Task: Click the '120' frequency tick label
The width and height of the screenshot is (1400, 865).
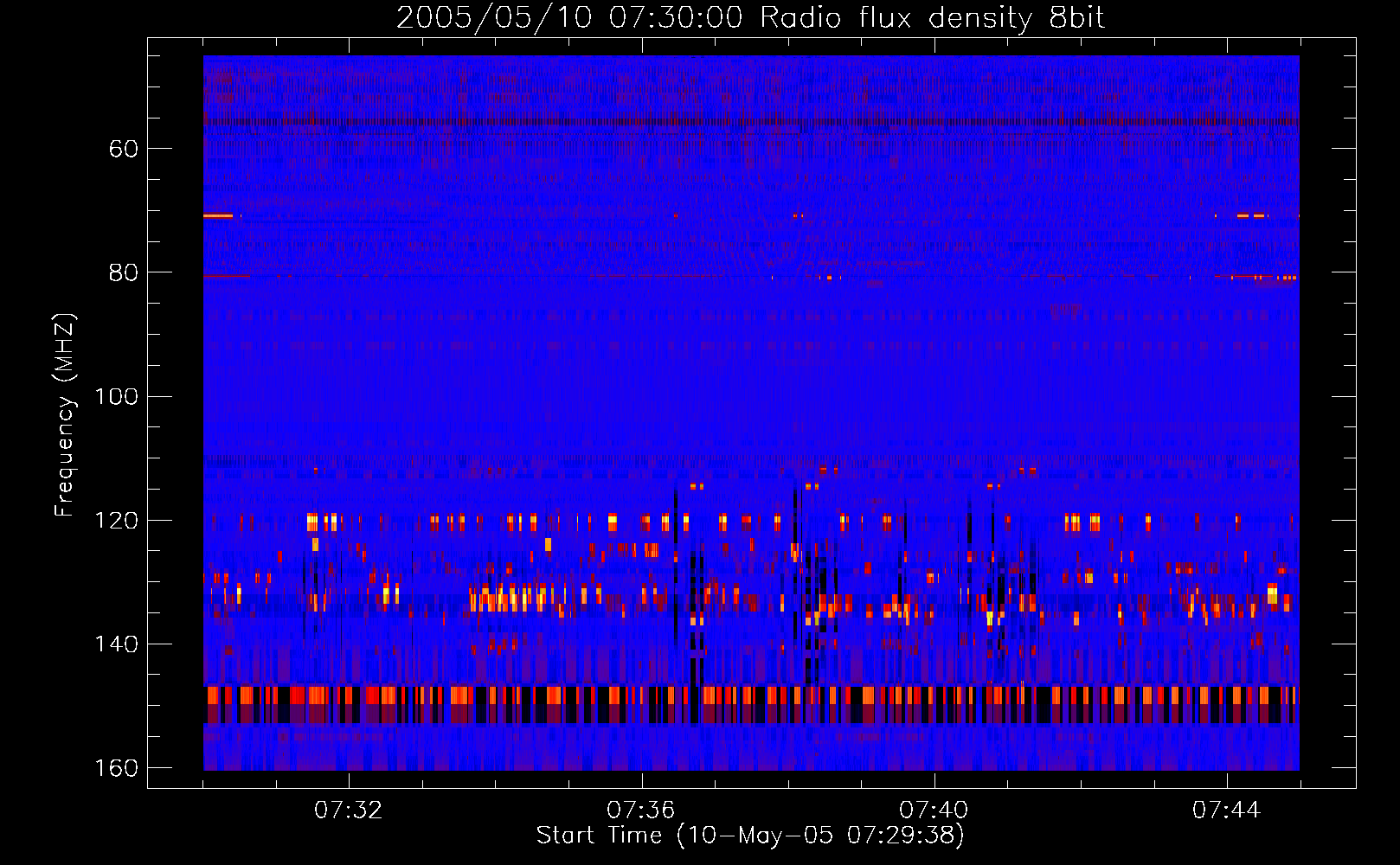Action: point(116,521)
